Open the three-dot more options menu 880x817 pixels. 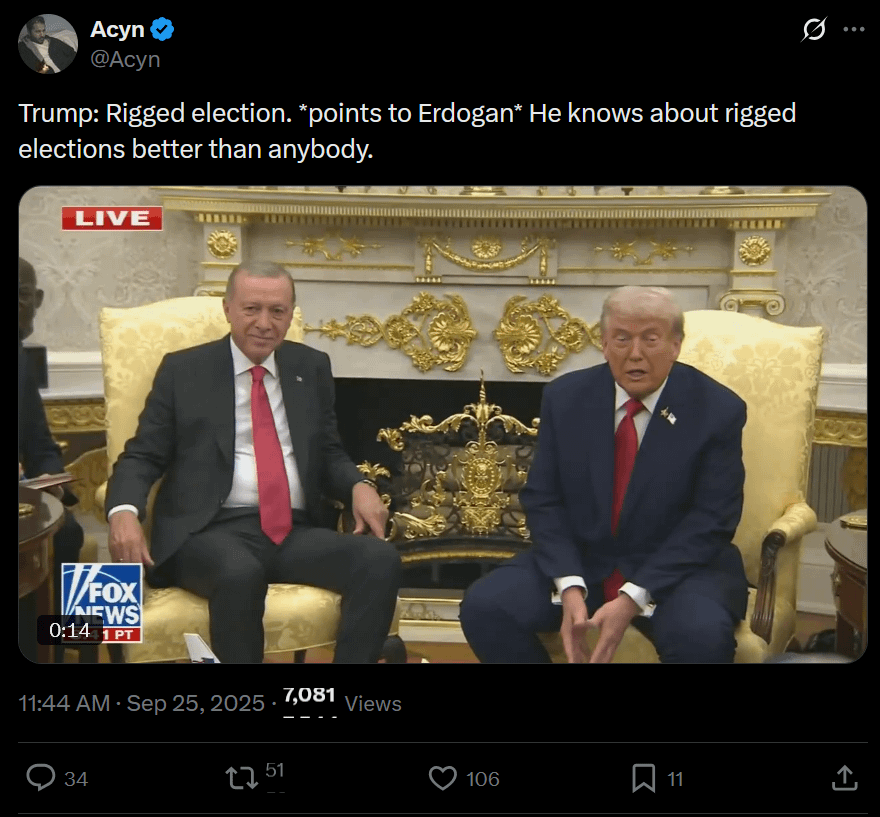pos(854,29)
